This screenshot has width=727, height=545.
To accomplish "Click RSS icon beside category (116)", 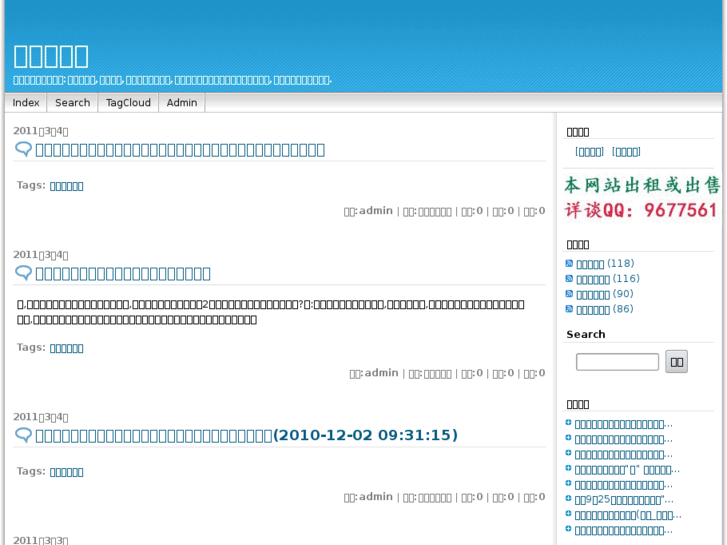I will pos(569,279).
